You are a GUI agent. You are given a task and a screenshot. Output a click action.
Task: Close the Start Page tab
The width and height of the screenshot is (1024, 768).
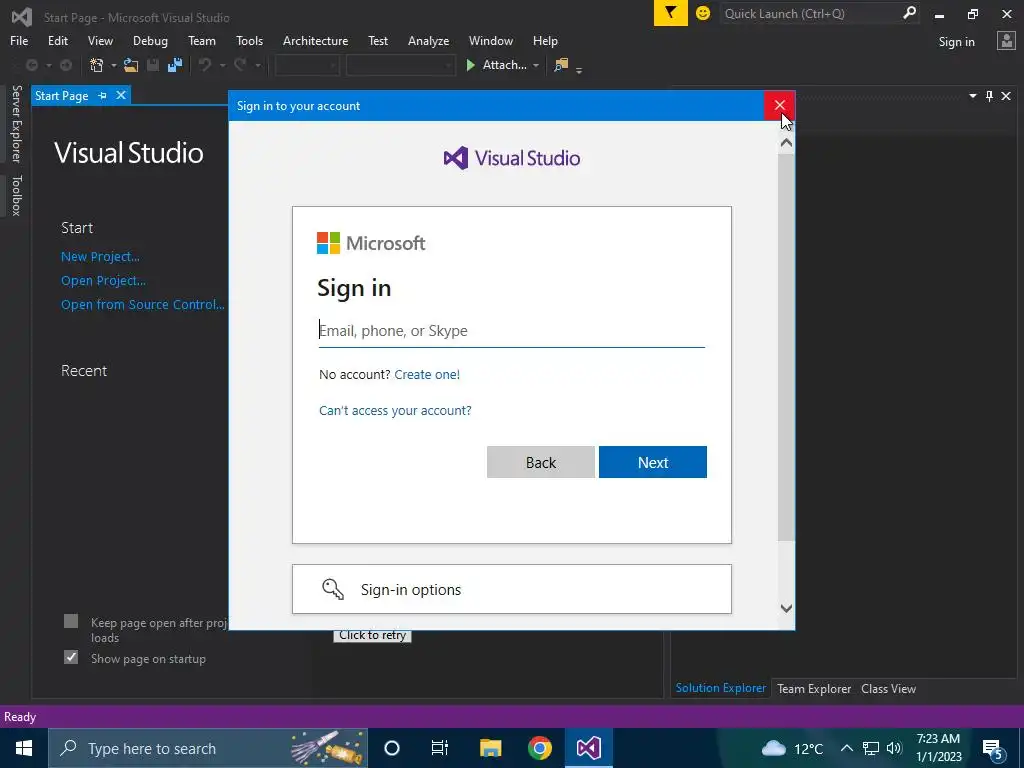121,95
